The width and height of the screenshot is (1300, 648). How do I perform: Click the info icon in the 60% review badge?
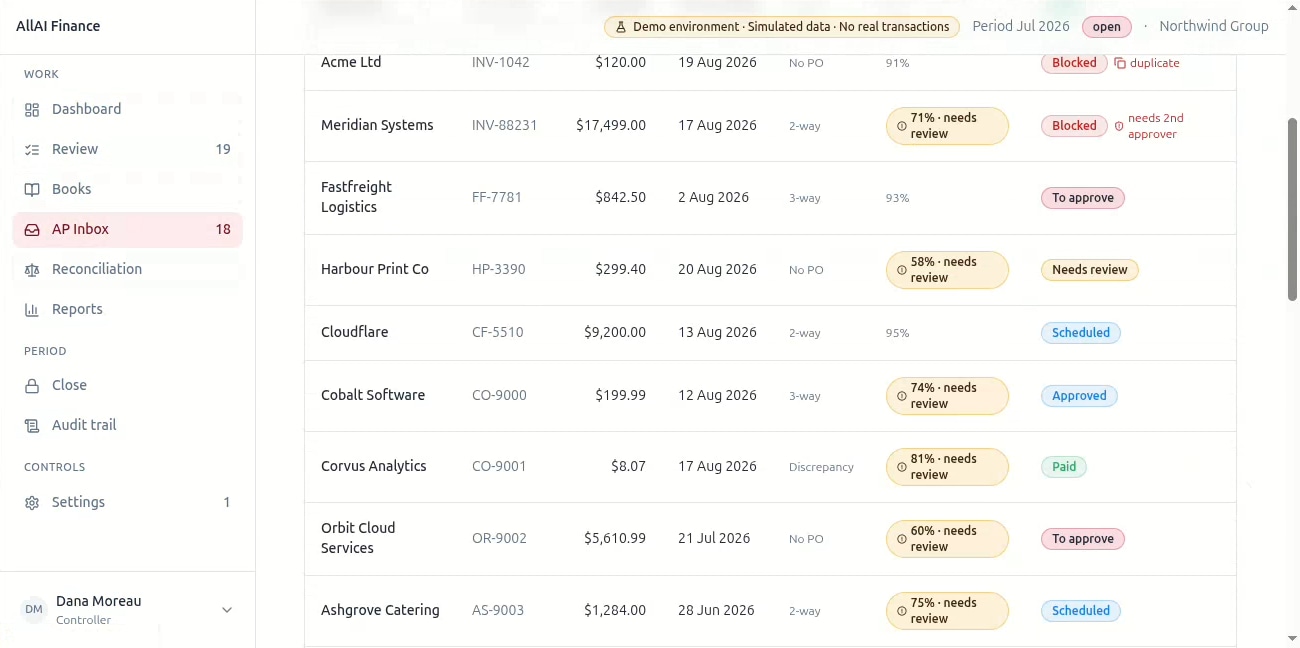[902, 539]
